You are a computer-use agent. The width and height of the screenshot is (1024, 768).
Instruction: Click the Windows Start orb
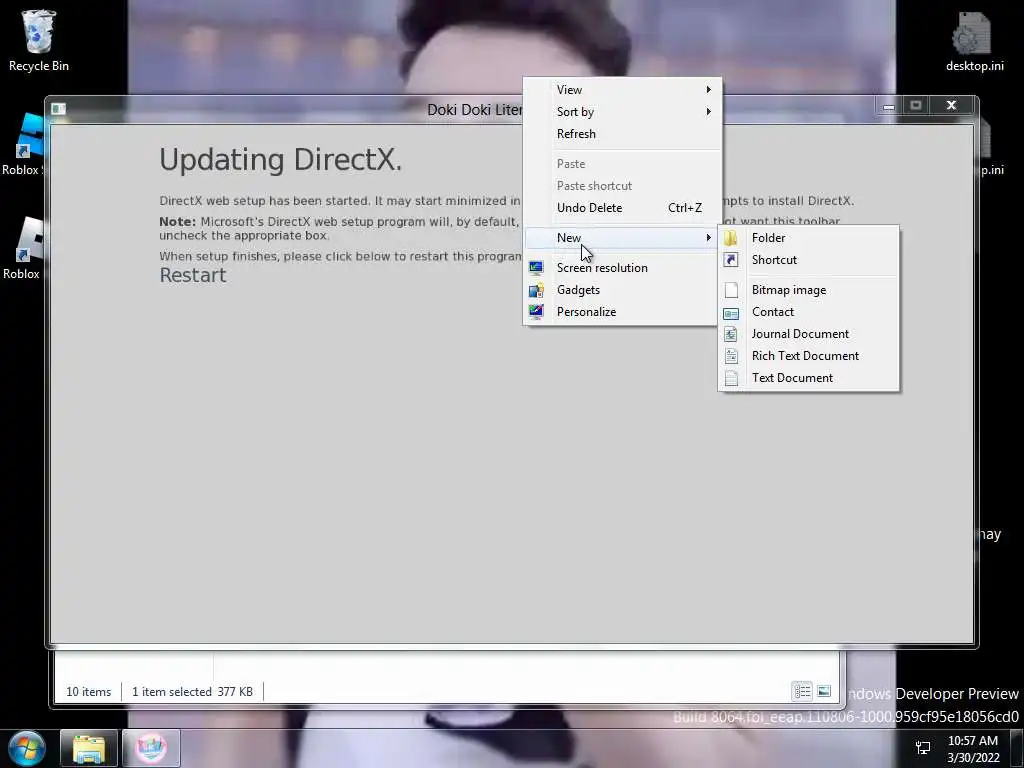[x=27, y=748]
